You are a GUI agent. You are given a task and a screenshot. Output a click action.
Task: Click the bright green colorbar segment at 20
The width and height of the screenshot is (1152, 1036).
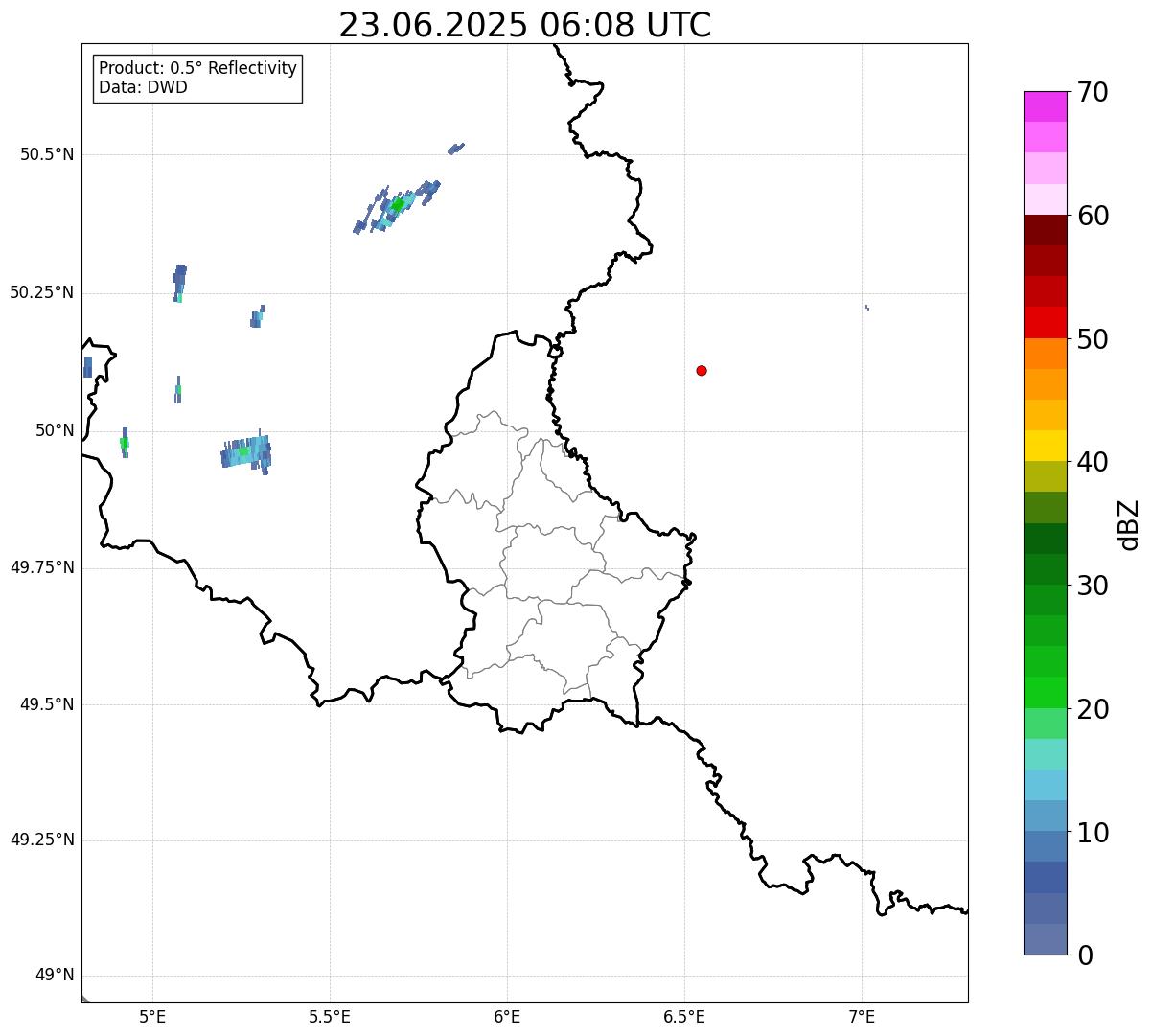click(x=1046, y=693)
